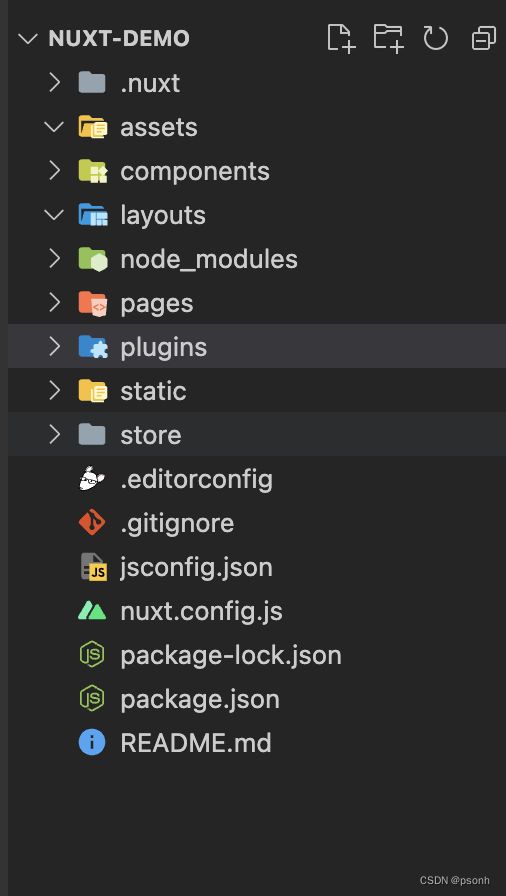The width and height of the screenshot is (506, 896).
Task: Collapse all folders in explorer
Action: pos(483,39)
